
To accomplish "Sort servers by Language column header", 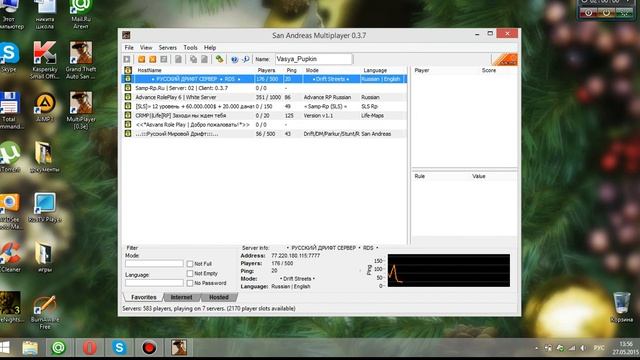I will tap(383, 70).
